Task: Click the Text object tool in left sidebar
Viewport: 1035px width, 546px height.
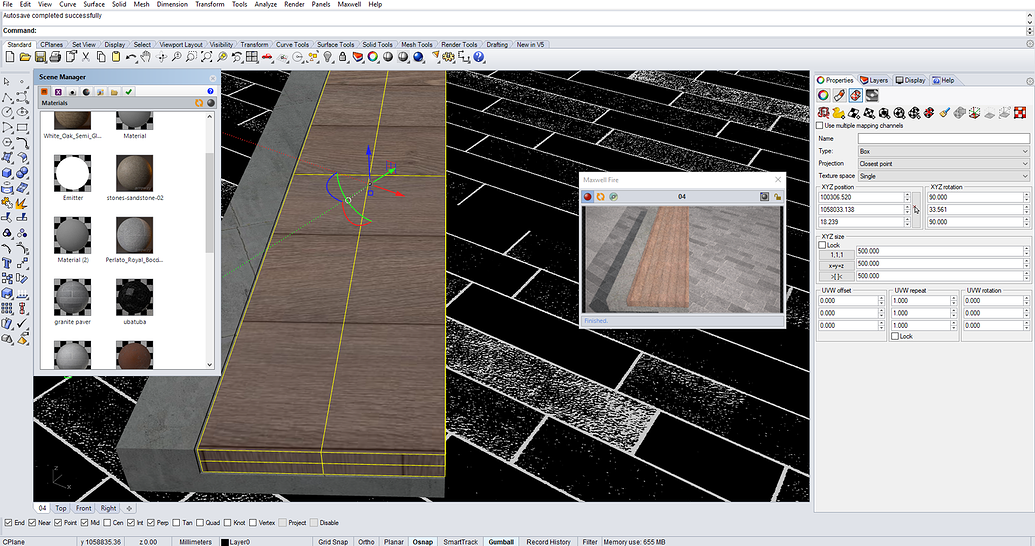Action: (x=8, y=263)
